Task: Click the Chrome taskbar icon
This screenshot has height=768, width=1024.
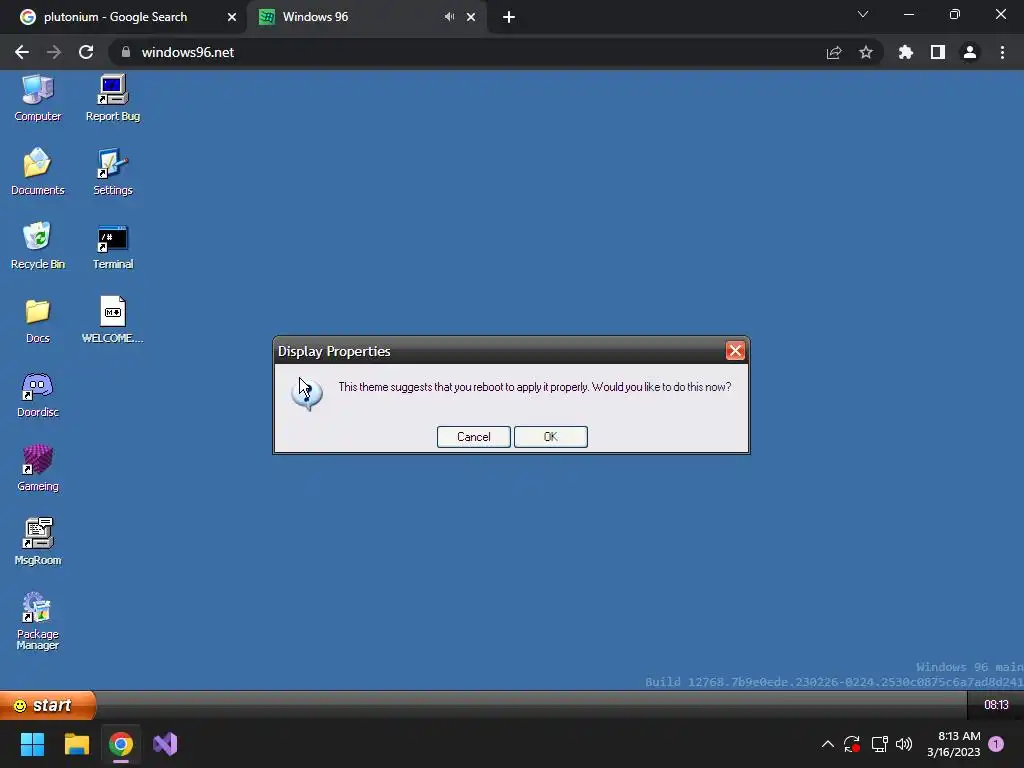Action: point(121,744)
